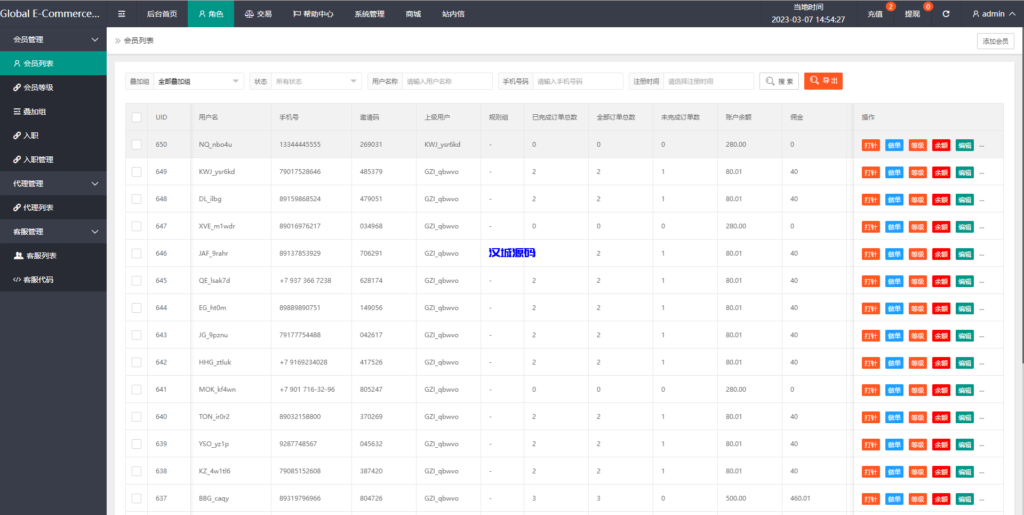The height and width of the screenshot is (515, 1024).
Task: Click the refresh icon in top bar
Action: [946, 14]
